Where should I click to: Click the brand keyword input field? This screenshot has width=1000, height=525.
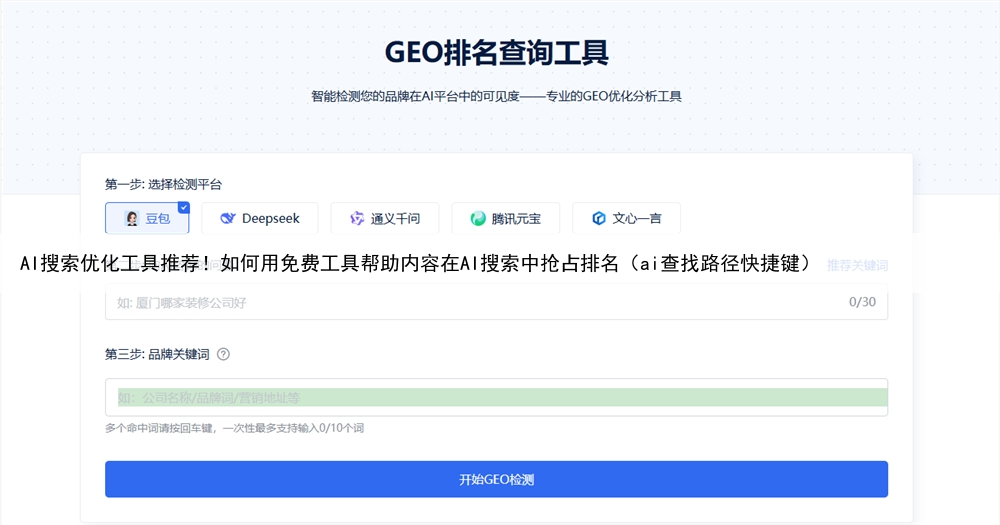click(496, 397)
